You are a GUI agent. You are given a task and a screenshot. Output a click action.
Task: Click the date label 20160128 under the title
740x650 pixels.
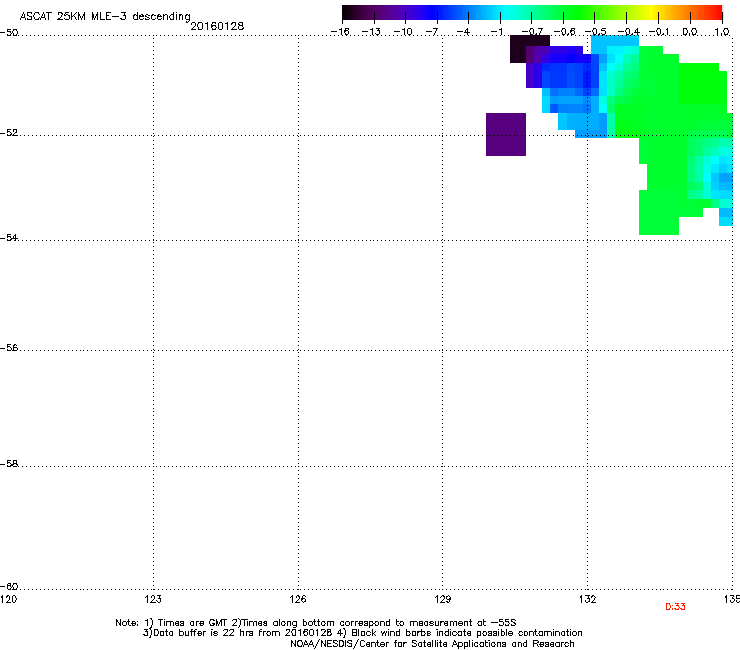coord(217,26)
